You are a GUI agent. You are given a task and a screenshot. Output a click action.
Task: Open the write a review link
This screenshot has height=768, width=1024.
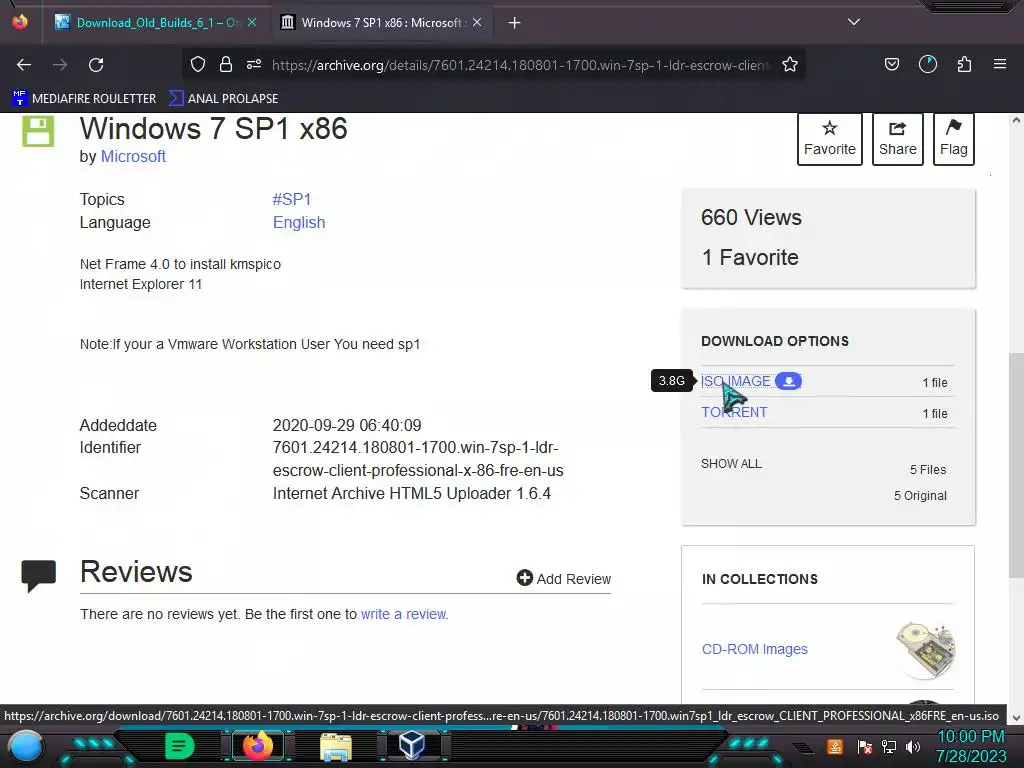coord(404,614)
